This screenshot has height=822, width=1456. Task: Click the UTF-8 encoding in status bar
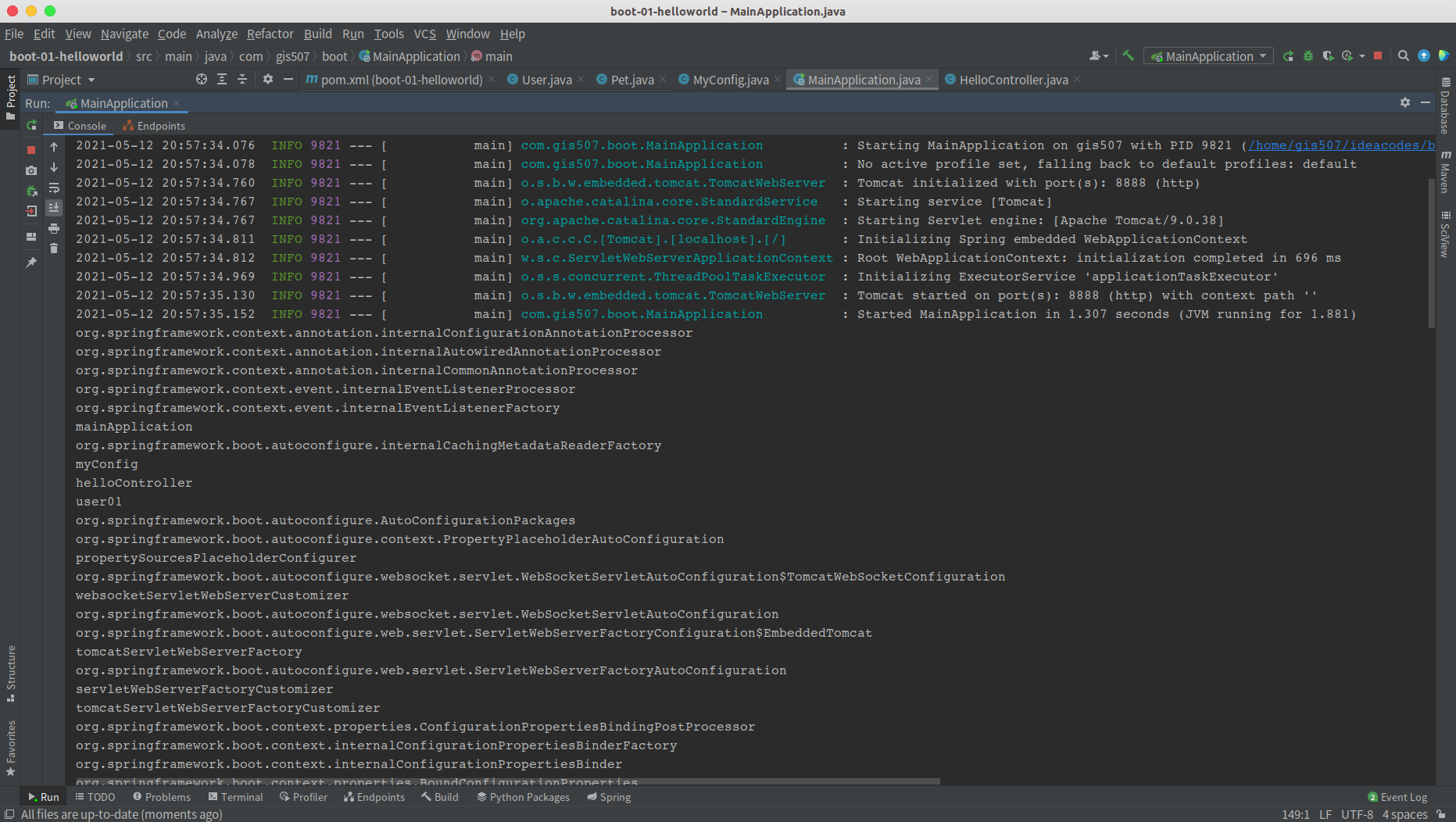pyautogui.click(x=1357, y=814)
